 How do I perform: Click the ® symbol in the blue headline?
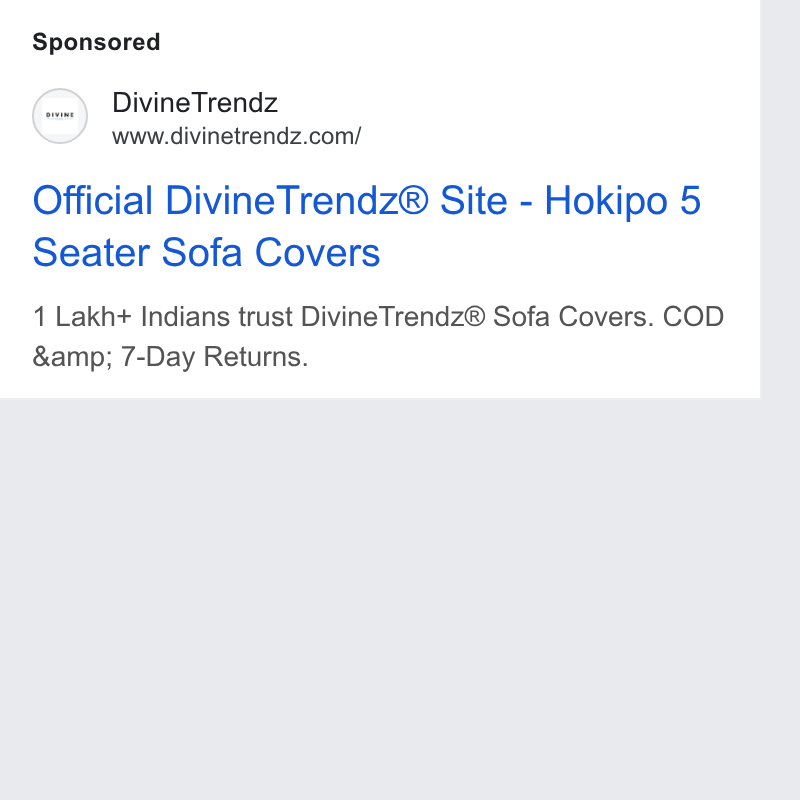pos(413,199)
